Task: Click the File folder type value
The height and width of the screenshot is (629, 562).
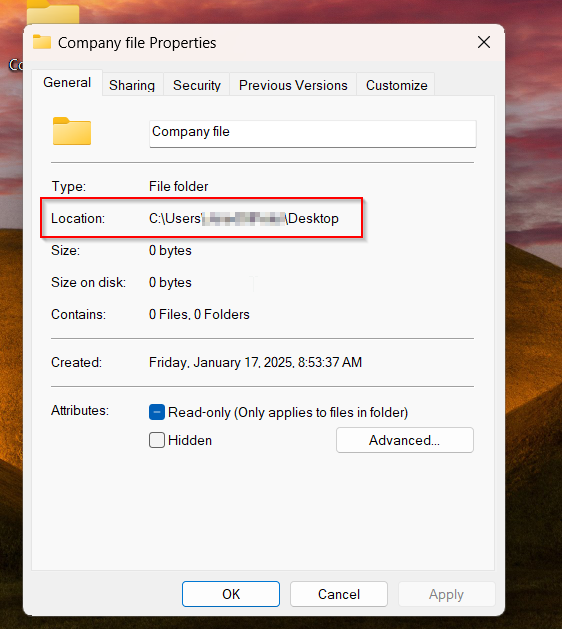Action: (x=179, y=187)
